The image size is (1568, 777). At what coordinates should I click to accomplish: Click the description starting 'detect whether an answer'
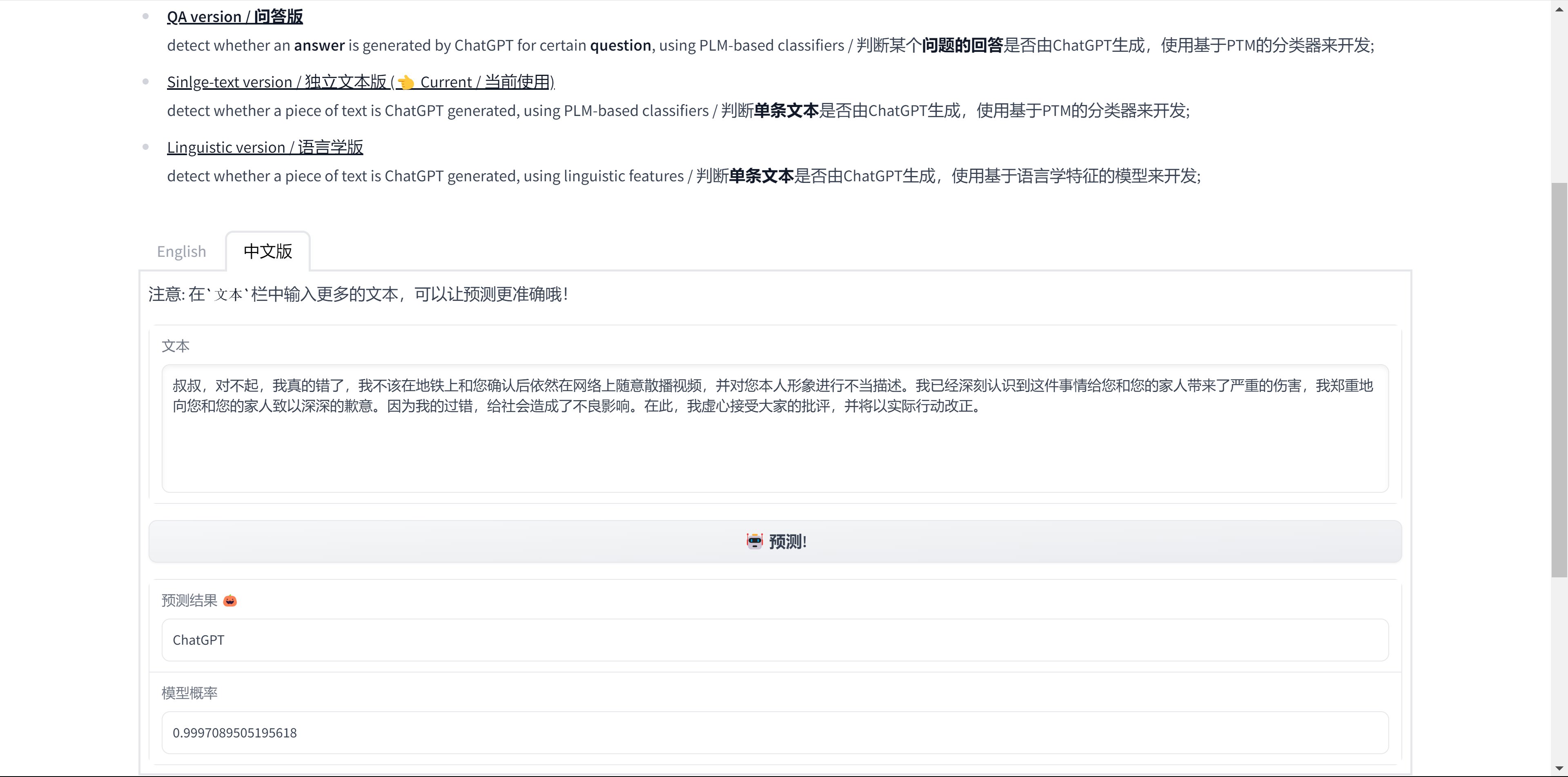(770, 45)
